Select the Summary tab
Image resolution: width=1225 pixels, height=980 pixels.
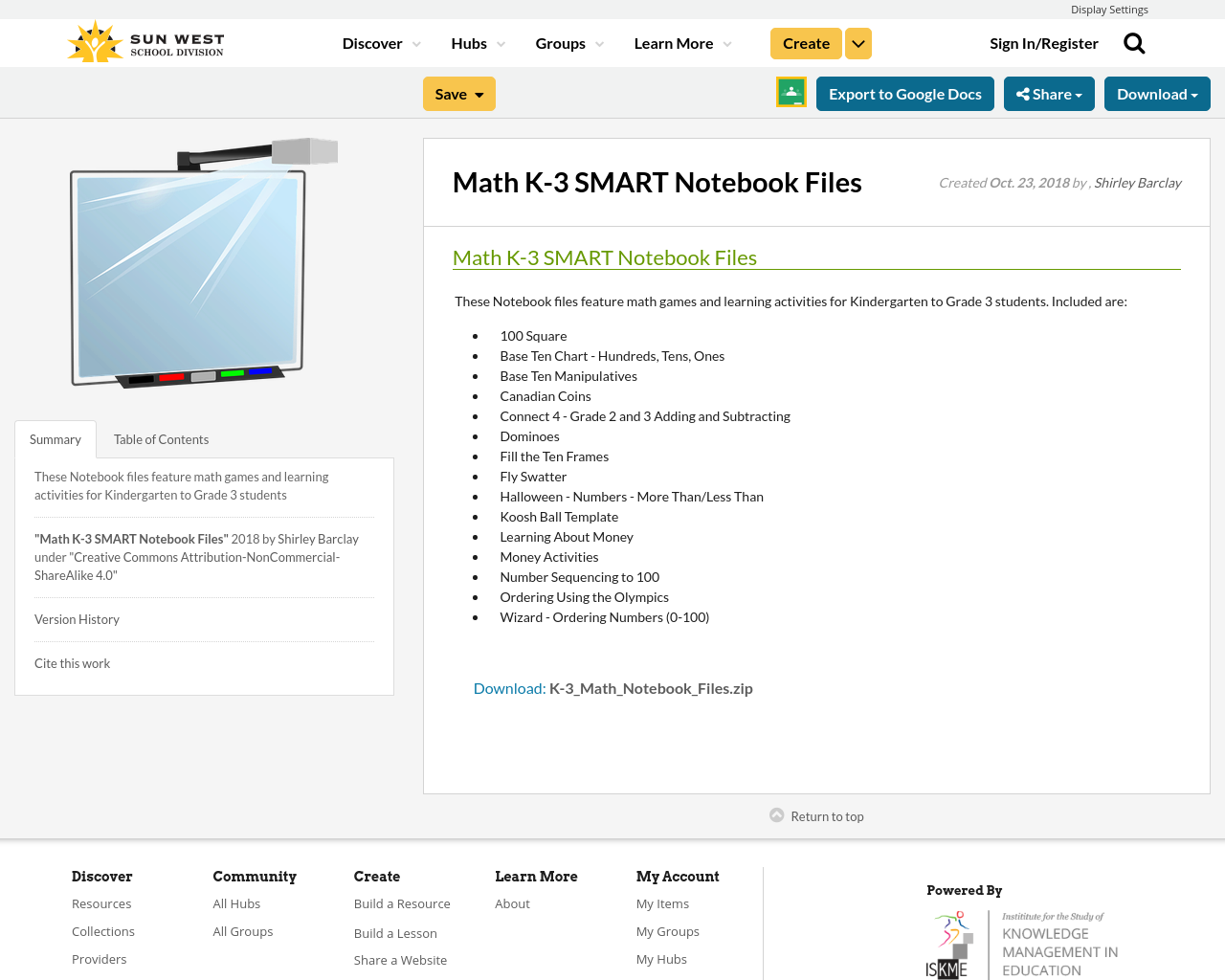tap(55, 438)
